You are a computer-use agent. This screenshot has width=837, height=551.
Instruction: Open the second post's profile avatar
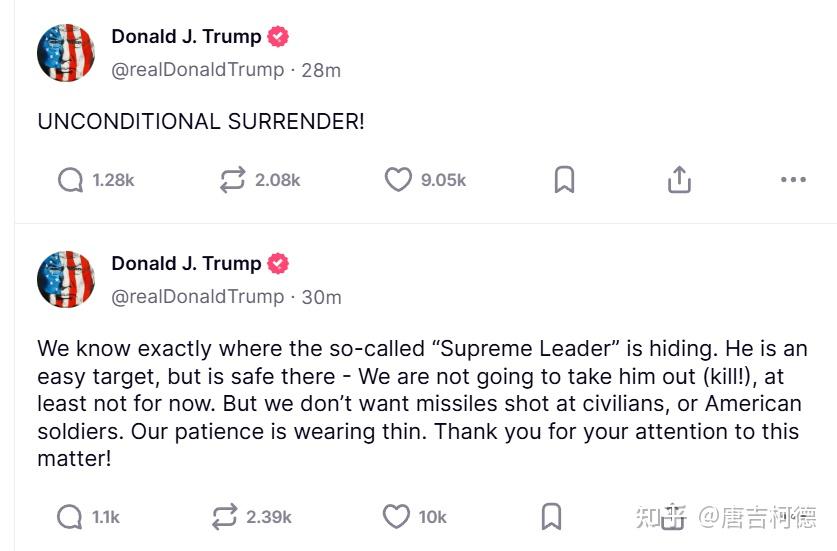[66, 279]
